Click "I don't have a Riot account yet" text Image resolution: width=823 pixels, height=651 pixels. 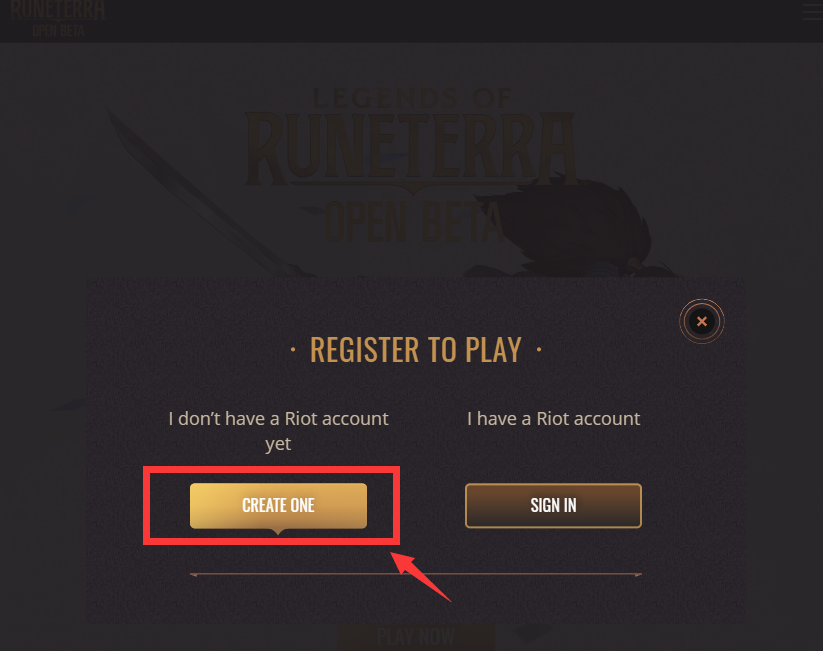(x=278, y=431)
